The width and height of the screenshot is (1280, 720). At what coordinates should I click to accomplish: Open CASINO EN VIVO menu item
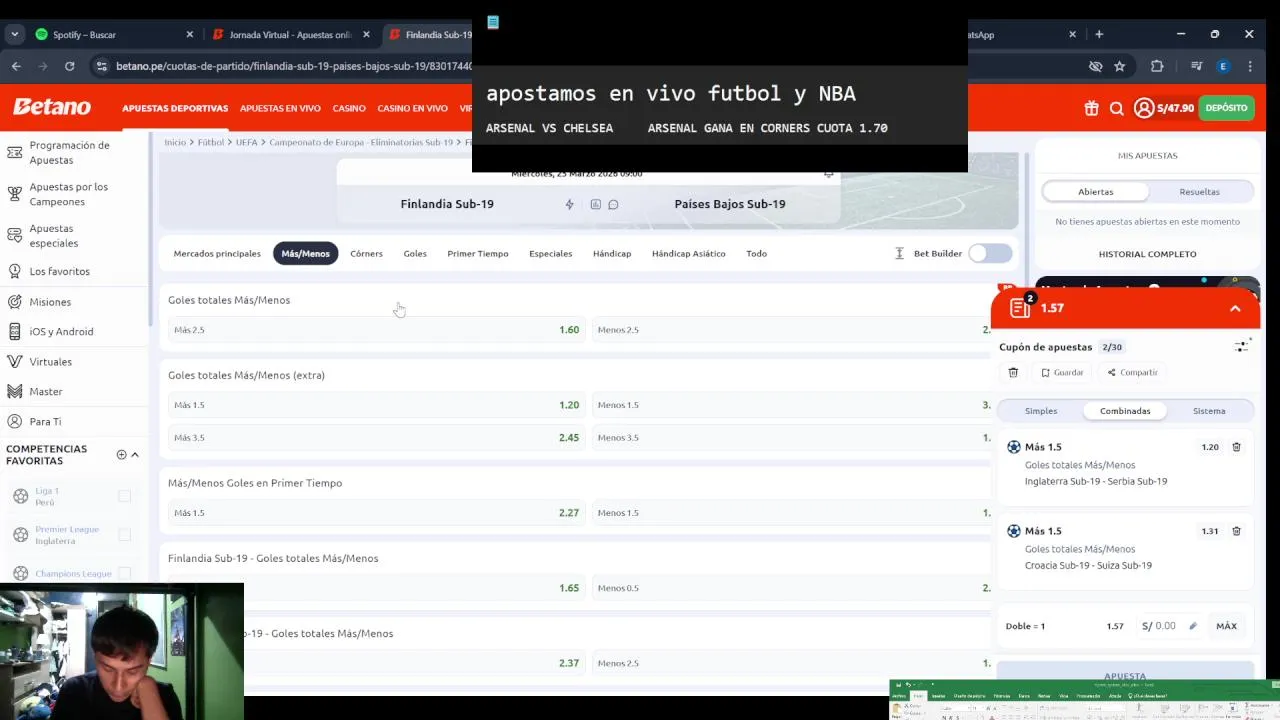coord(412,108)
